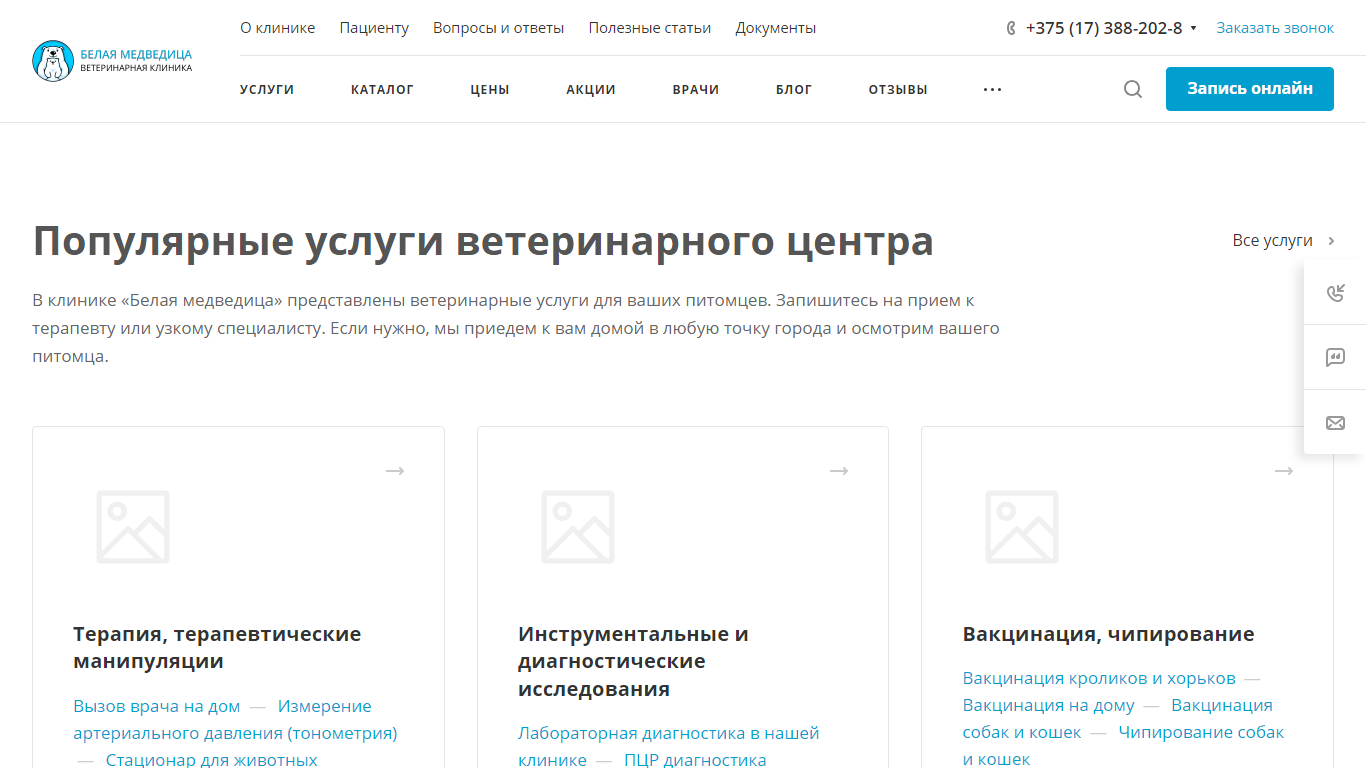Click the Вакцинация на дому link
1366x768 pixels.
click(x=1049, y=705)
